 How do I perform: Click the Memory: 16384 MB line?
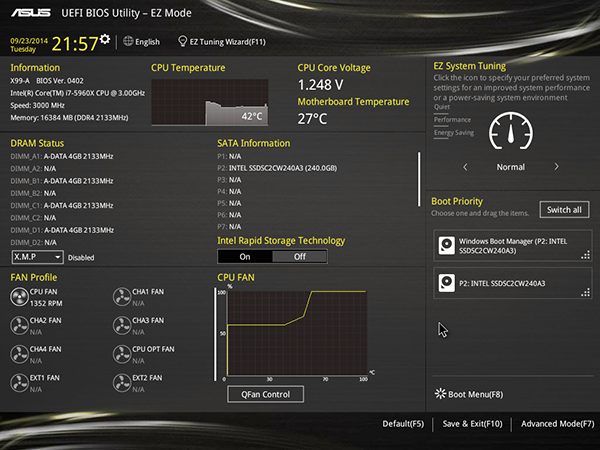69,117
